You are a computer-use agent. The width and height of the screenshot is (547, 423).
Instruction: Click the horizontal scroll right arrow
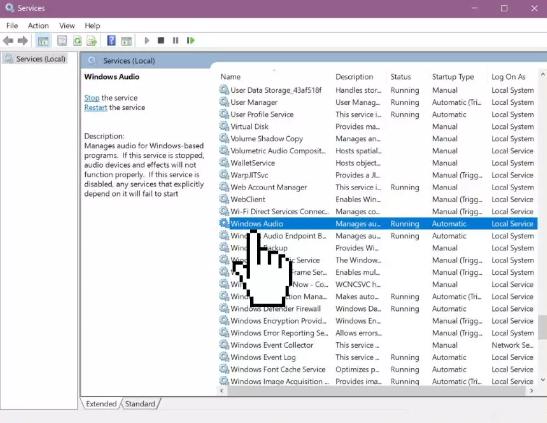(x=531, y=391)
